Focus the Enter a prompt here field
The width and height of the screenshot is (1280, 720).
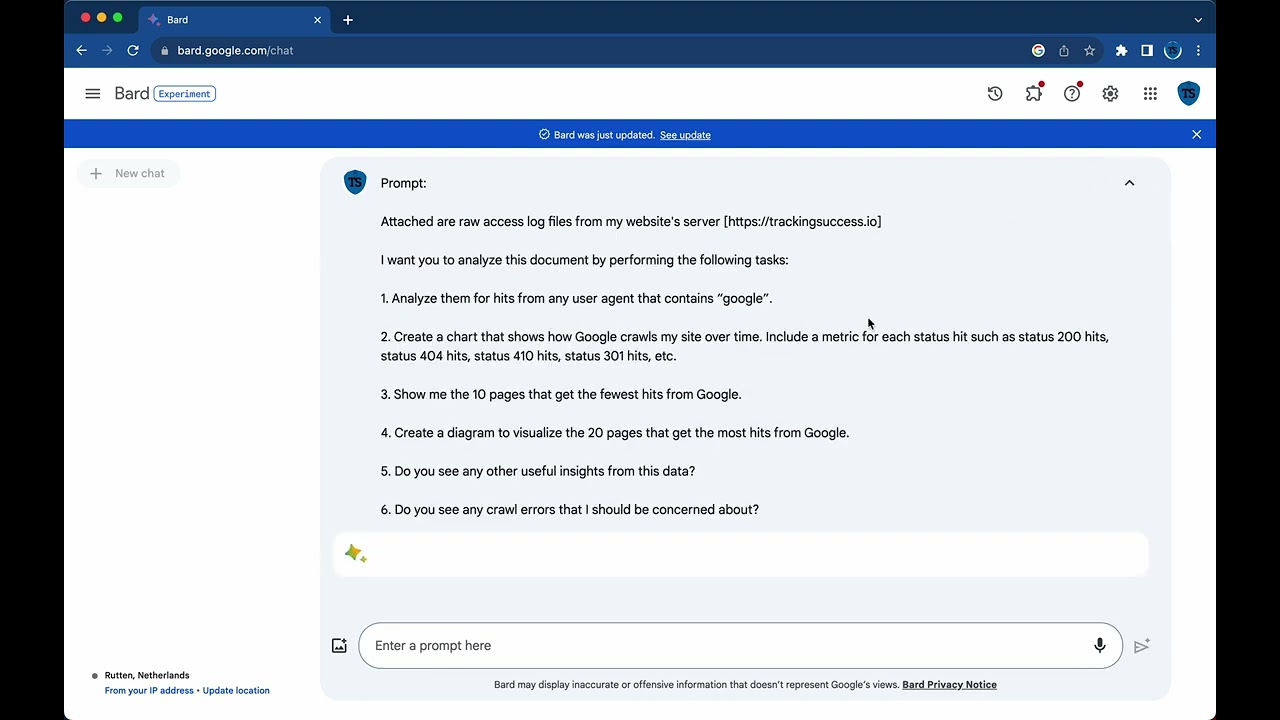pos(740,646)
